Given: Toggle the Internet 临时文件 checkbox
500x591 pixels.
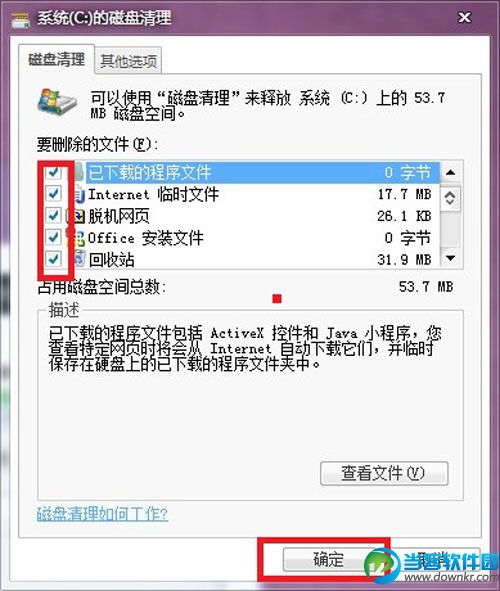Looking at the screenshot, I should click(x=53, y=194).
